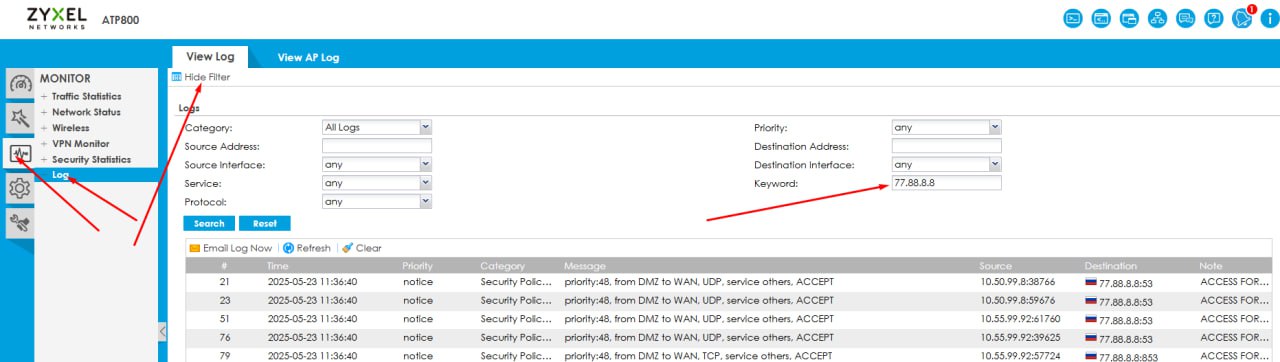1280x362 pixels.
Task: Open Quick Setup wizard wand icon
Action: 20,118
